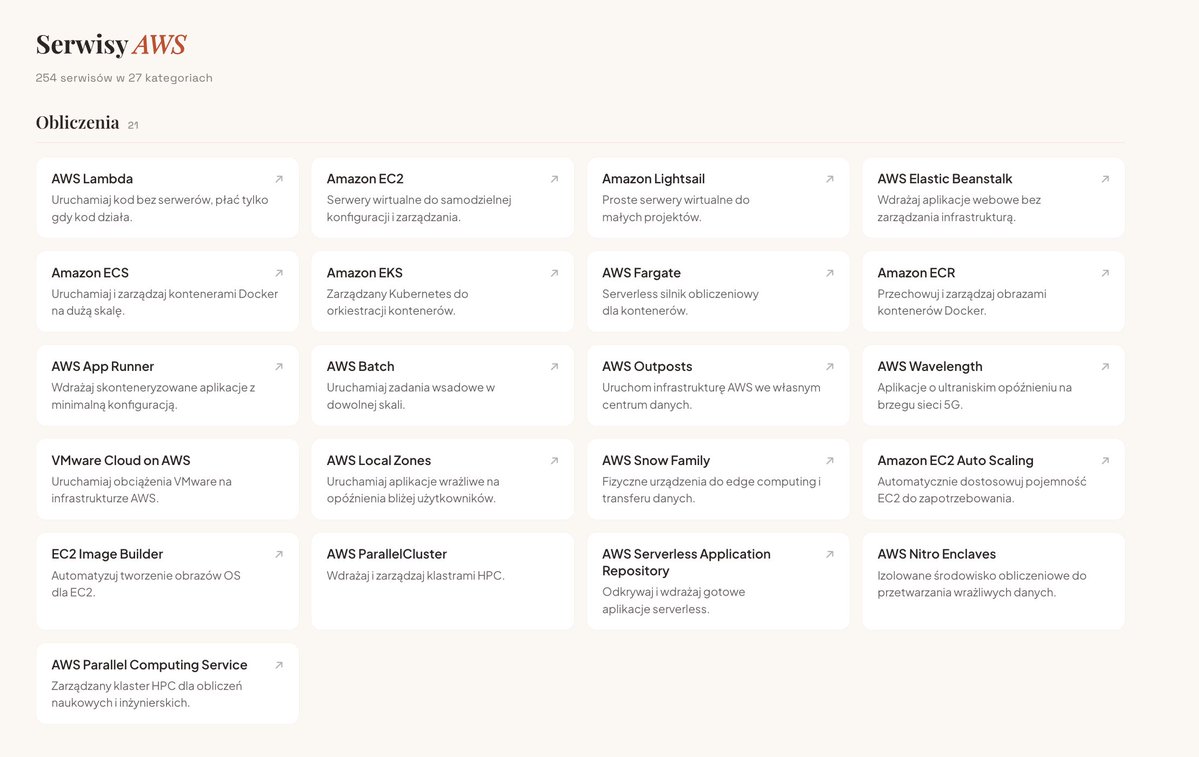The width and height of the screenshot is (1199, 757).
Task: Click the '254 serwisów w 27 kategoriach' subtitle
Action: [124, 78]
